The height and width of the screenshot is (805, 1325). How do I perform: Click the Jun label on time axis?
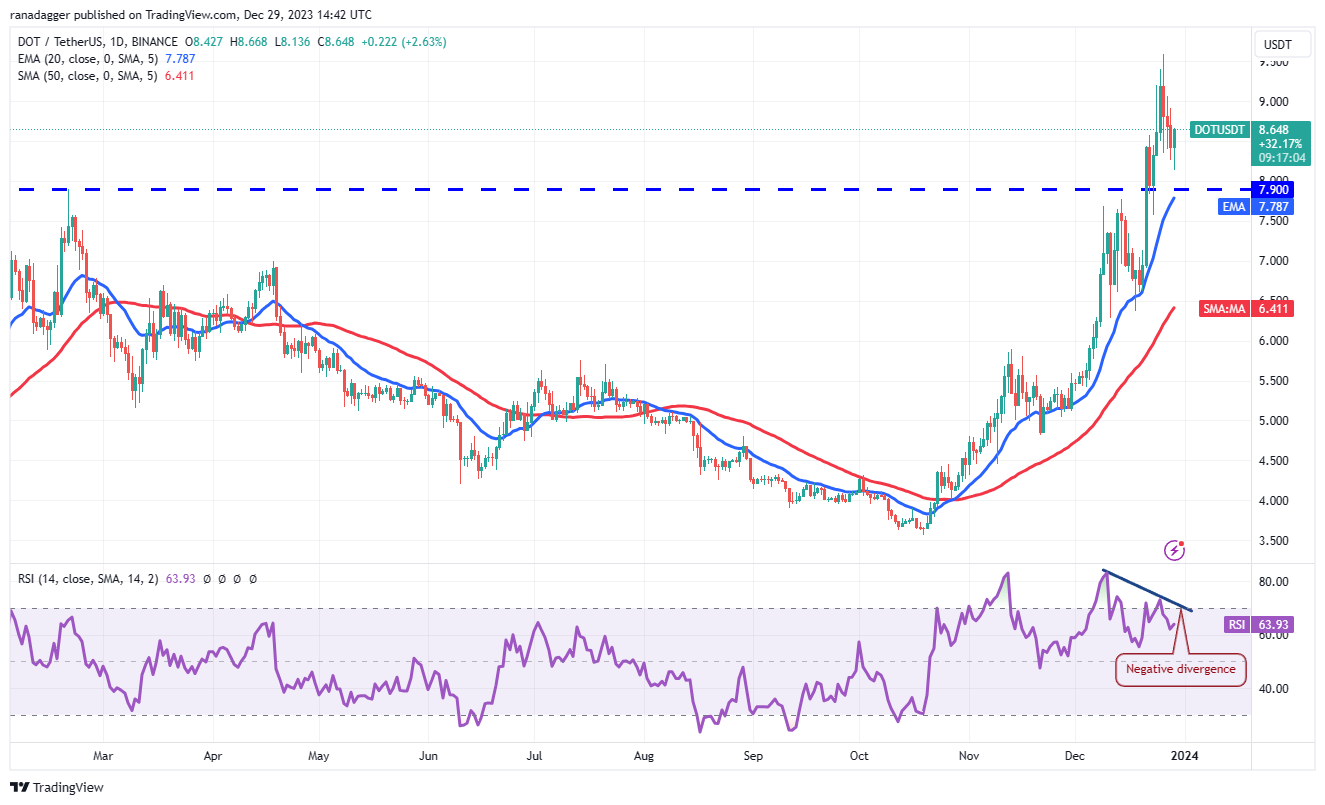(428, 757)
